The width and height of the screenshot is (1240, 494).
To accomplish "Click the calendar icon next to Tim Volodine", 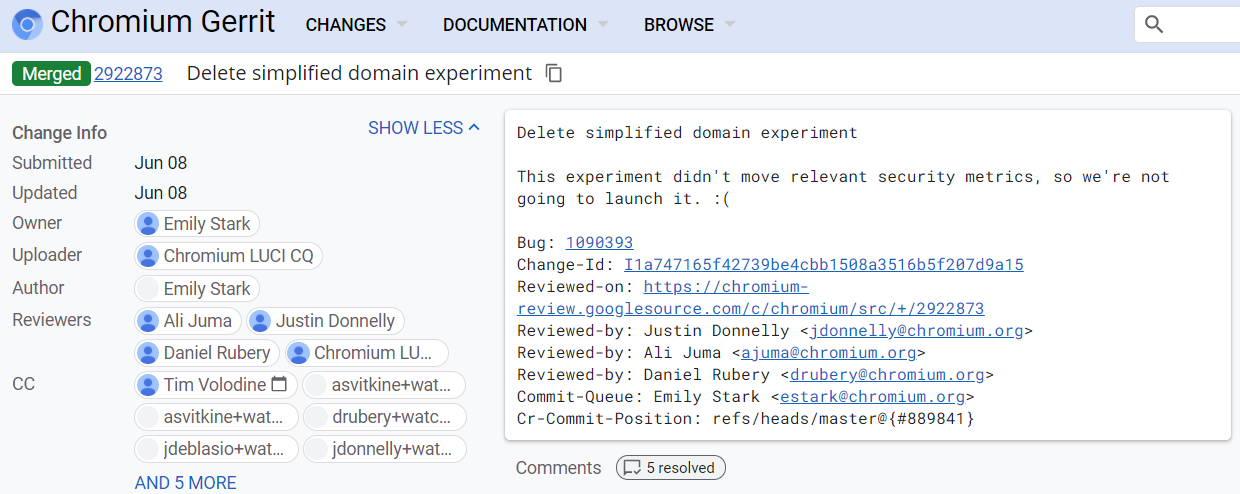I will 279,384.
